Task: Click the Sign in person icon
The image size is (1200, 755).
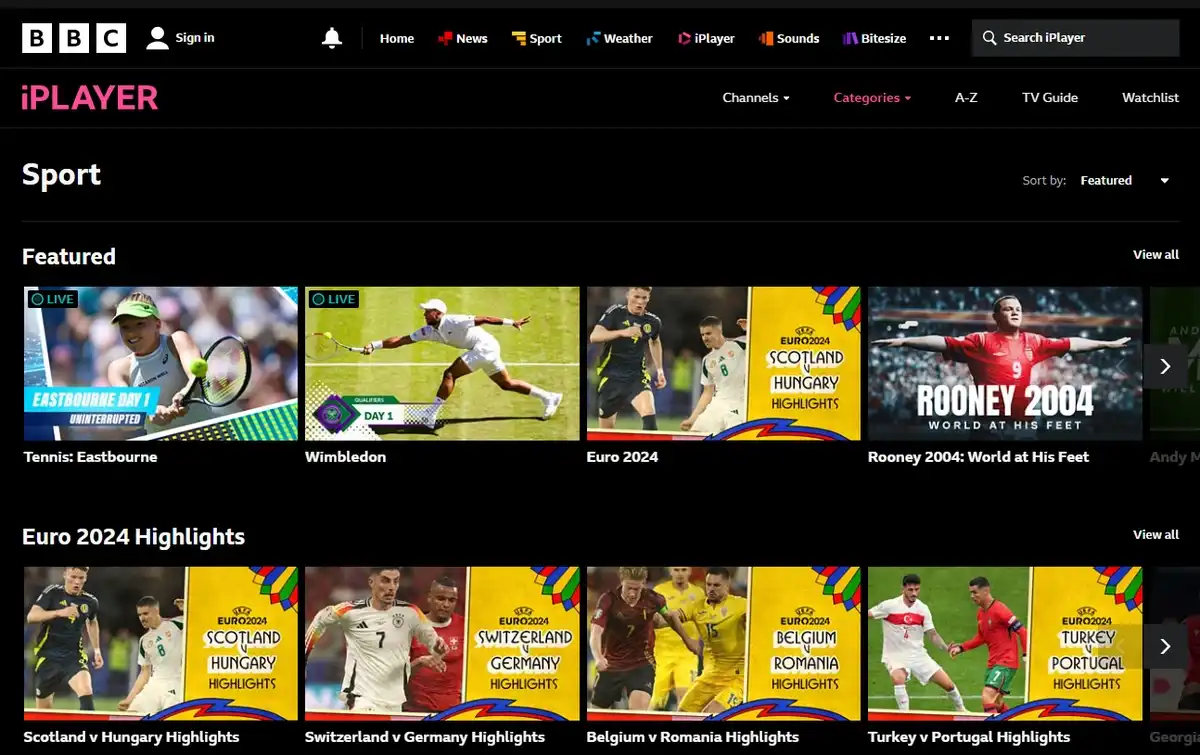Action: point(157,38)
